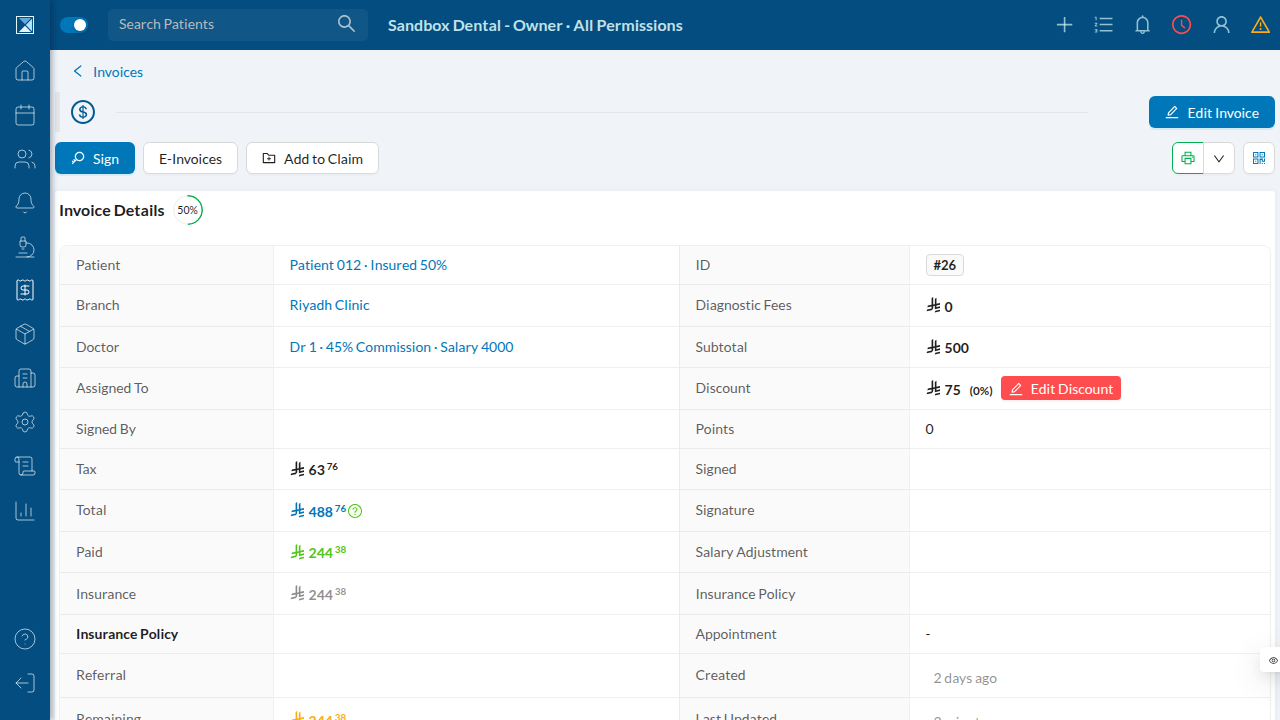1280x720 pixels.
Task: Click the search magnifier icon
Action: coord(346,24)
